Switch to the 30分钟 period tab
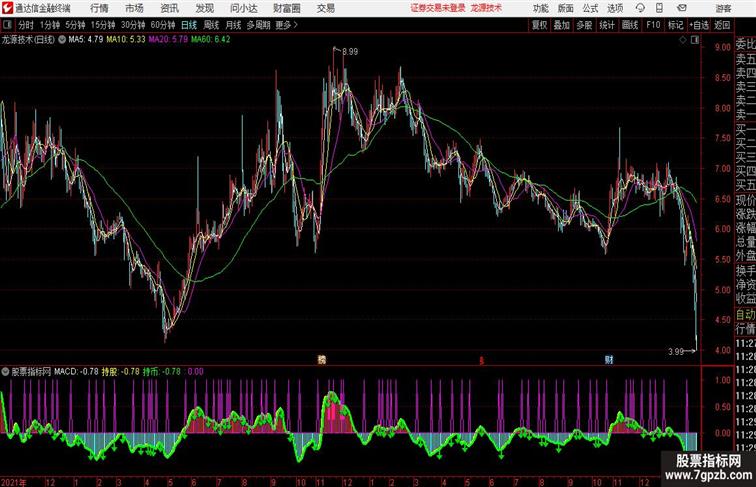Image resolution: width=756 pixels, height=487 pixels. [133, 25]
